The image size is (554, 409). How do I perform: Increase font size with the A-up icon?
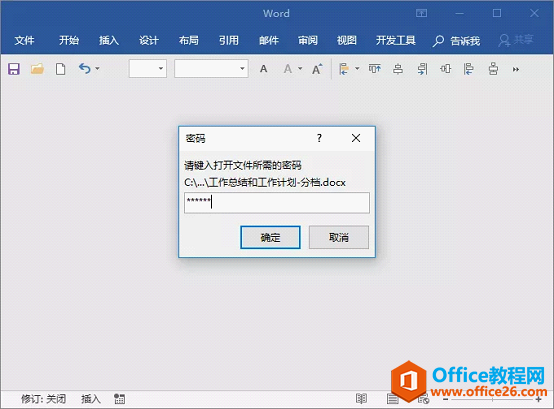pos(317,69)
